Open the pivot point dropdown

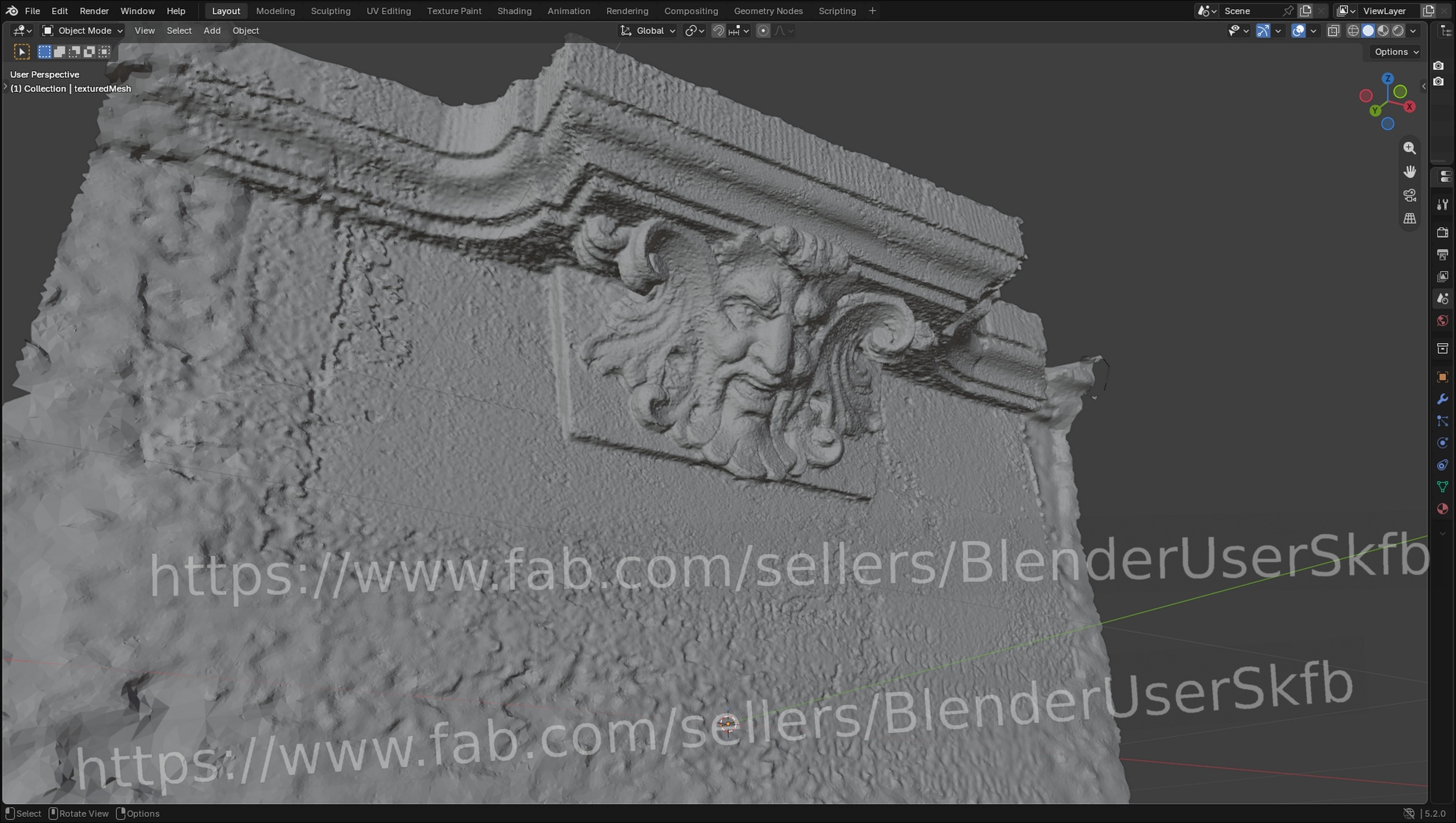click(695, 31)
